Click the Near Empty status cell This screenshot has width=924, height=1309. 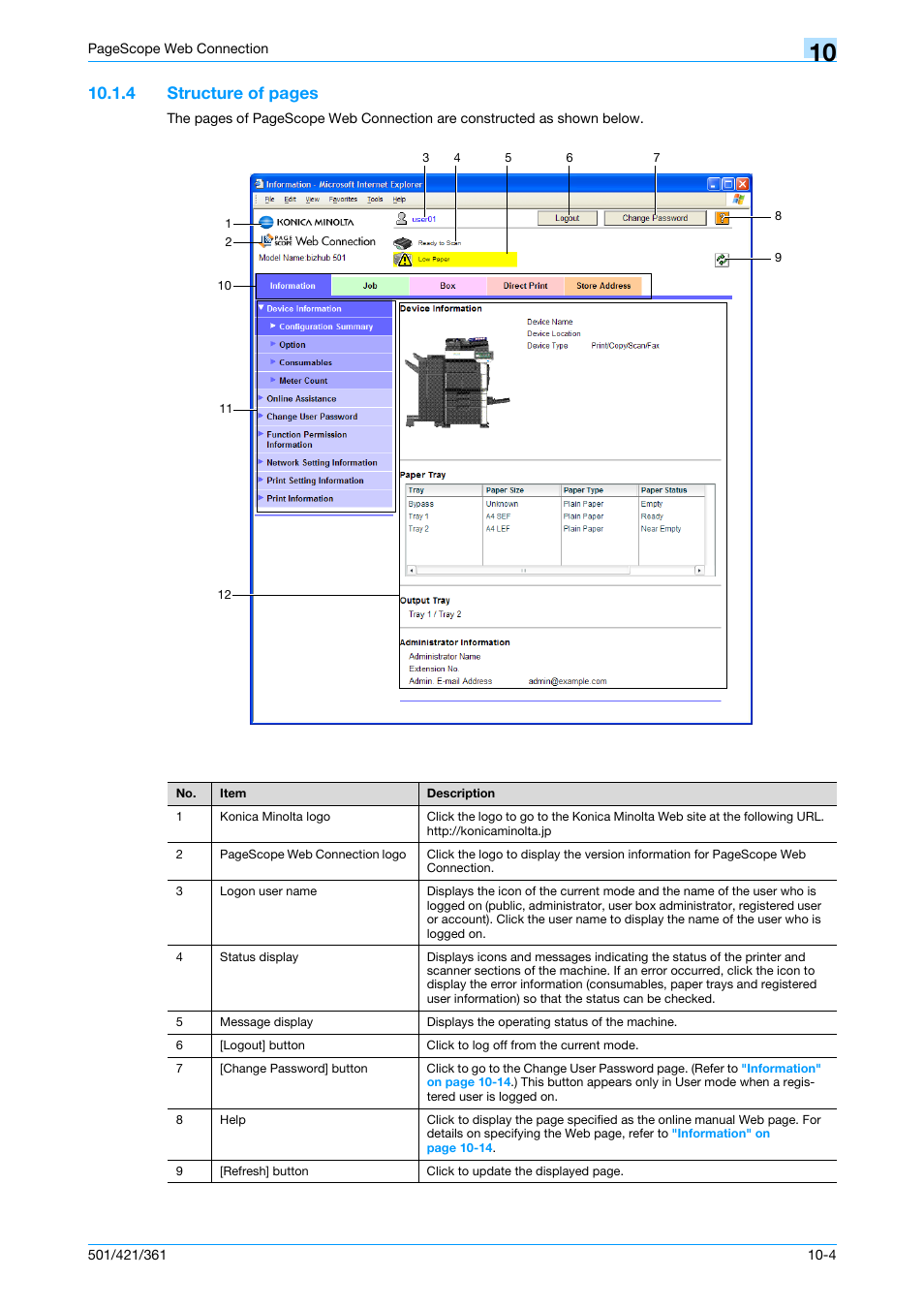tap(661, 529)
